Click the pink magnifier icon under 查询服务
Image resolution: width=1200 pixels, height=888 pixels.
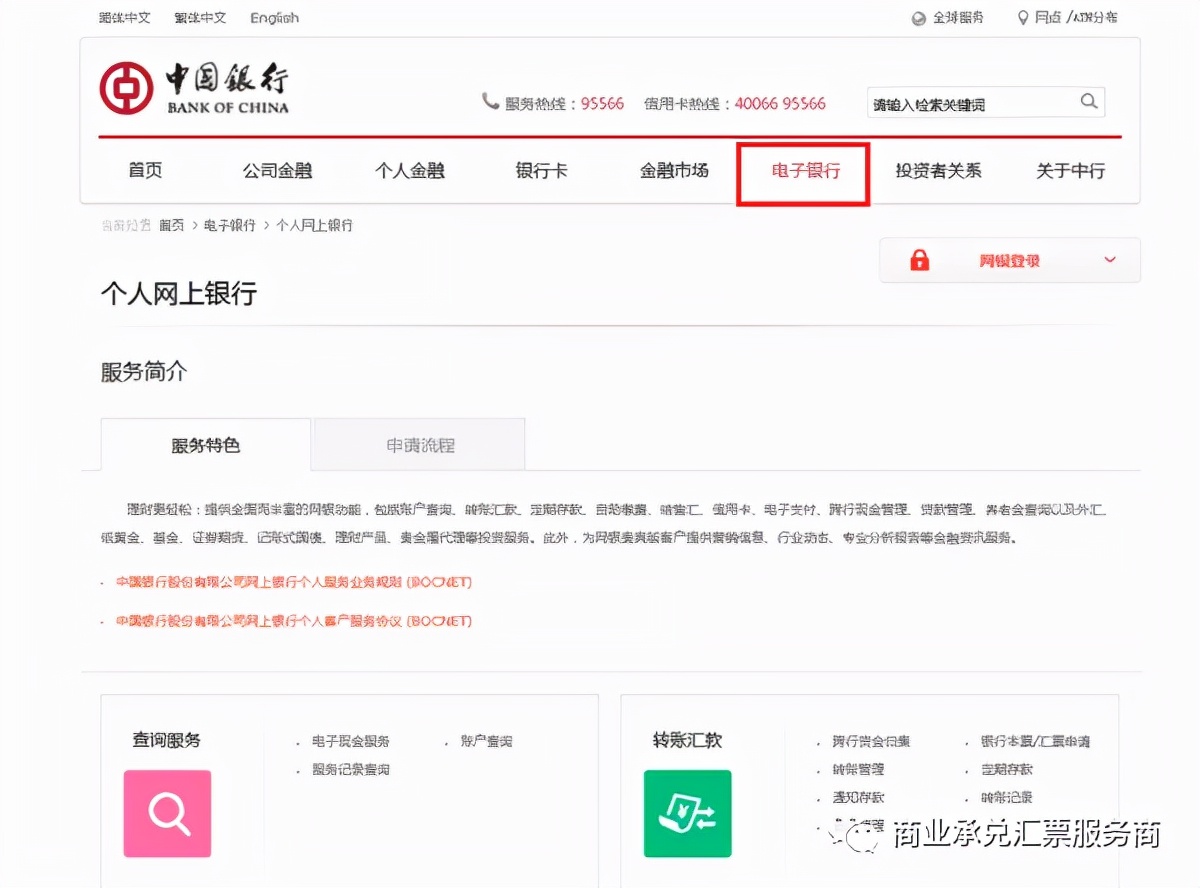tap(166, 814)
